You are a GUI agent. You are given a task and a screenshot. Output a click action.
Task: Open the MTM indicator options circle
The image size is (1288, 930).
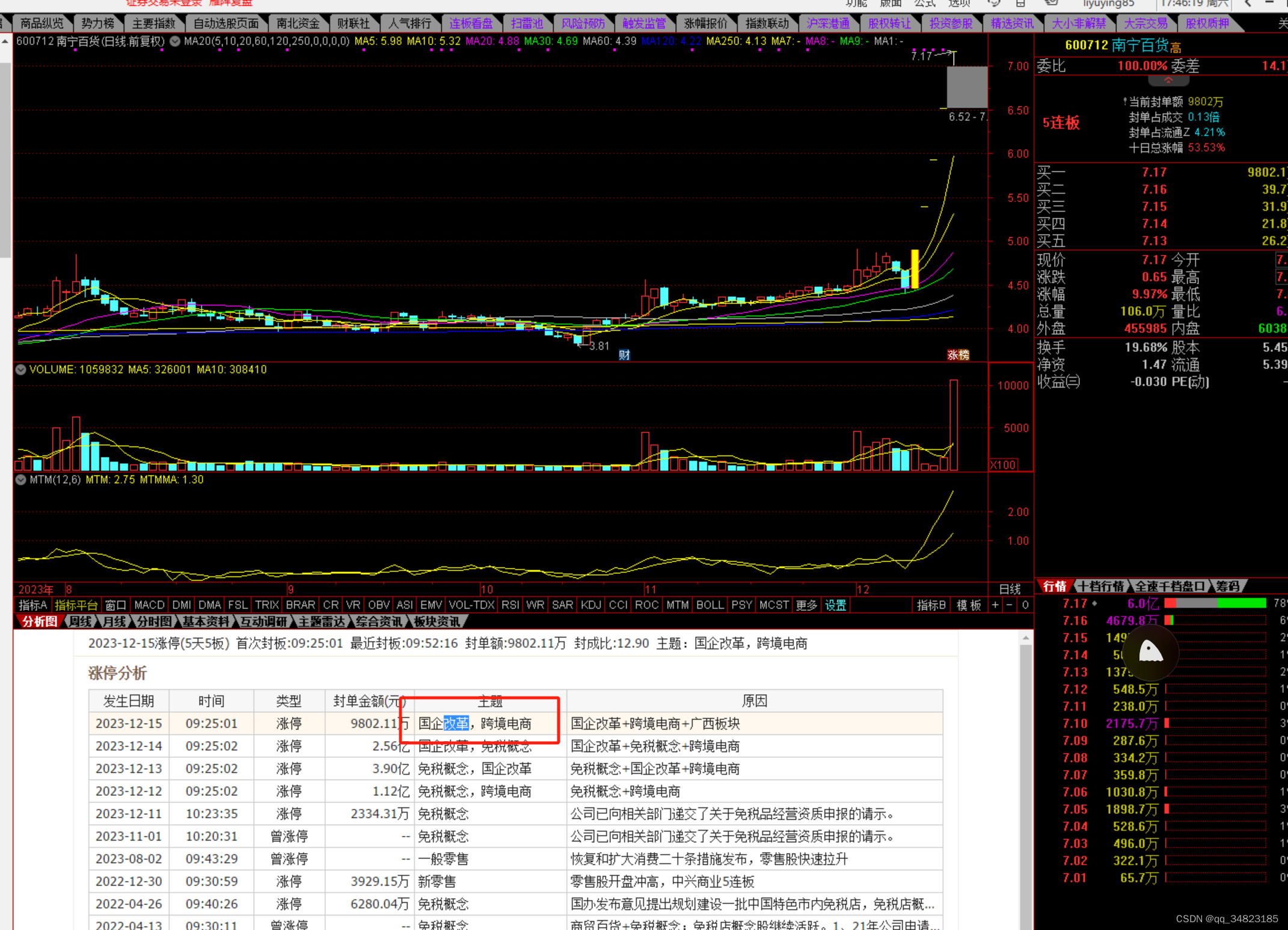pyautogui.click(x=21, y=479)
